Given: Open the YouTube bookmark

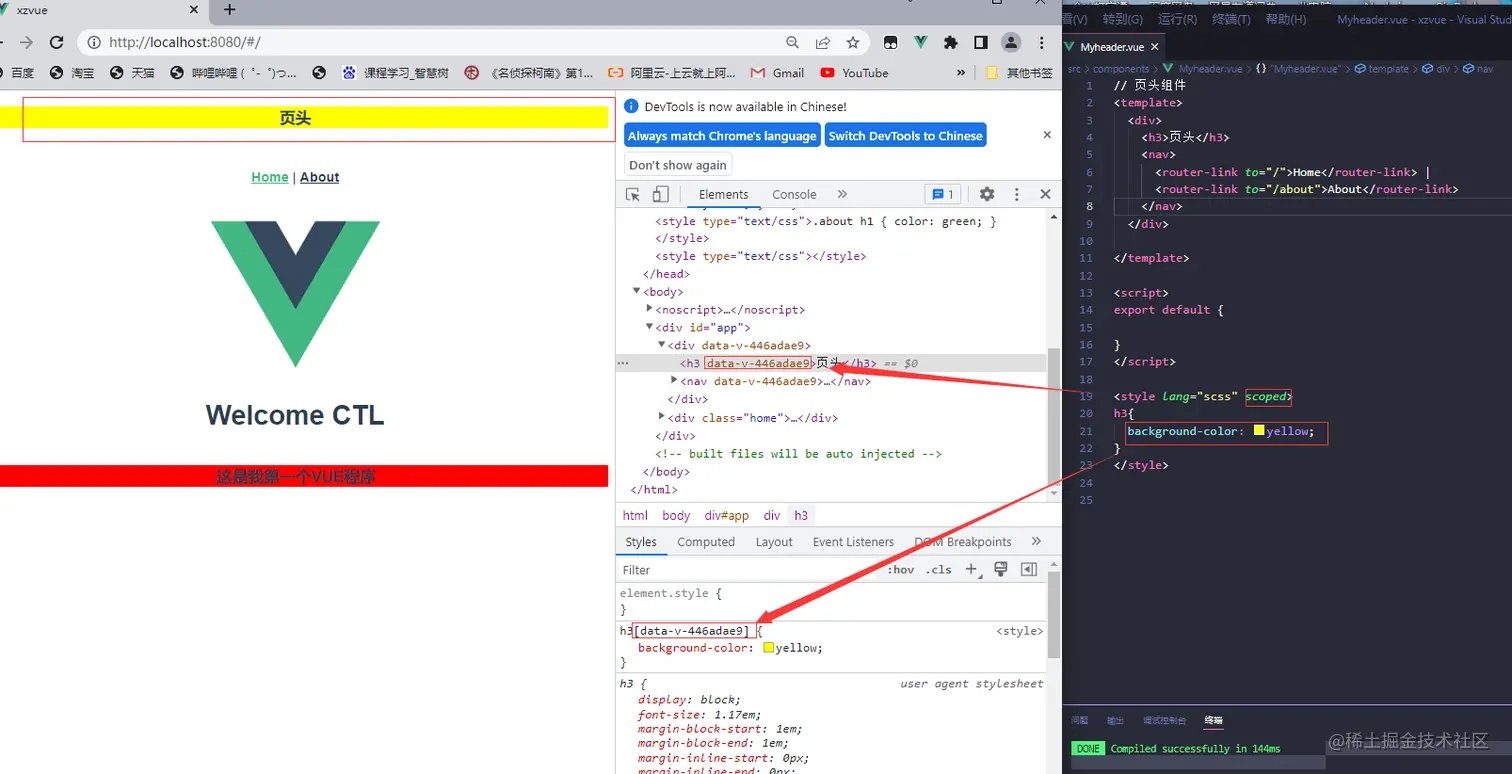Looking at the screenshot, I should [x=854, y=73].
